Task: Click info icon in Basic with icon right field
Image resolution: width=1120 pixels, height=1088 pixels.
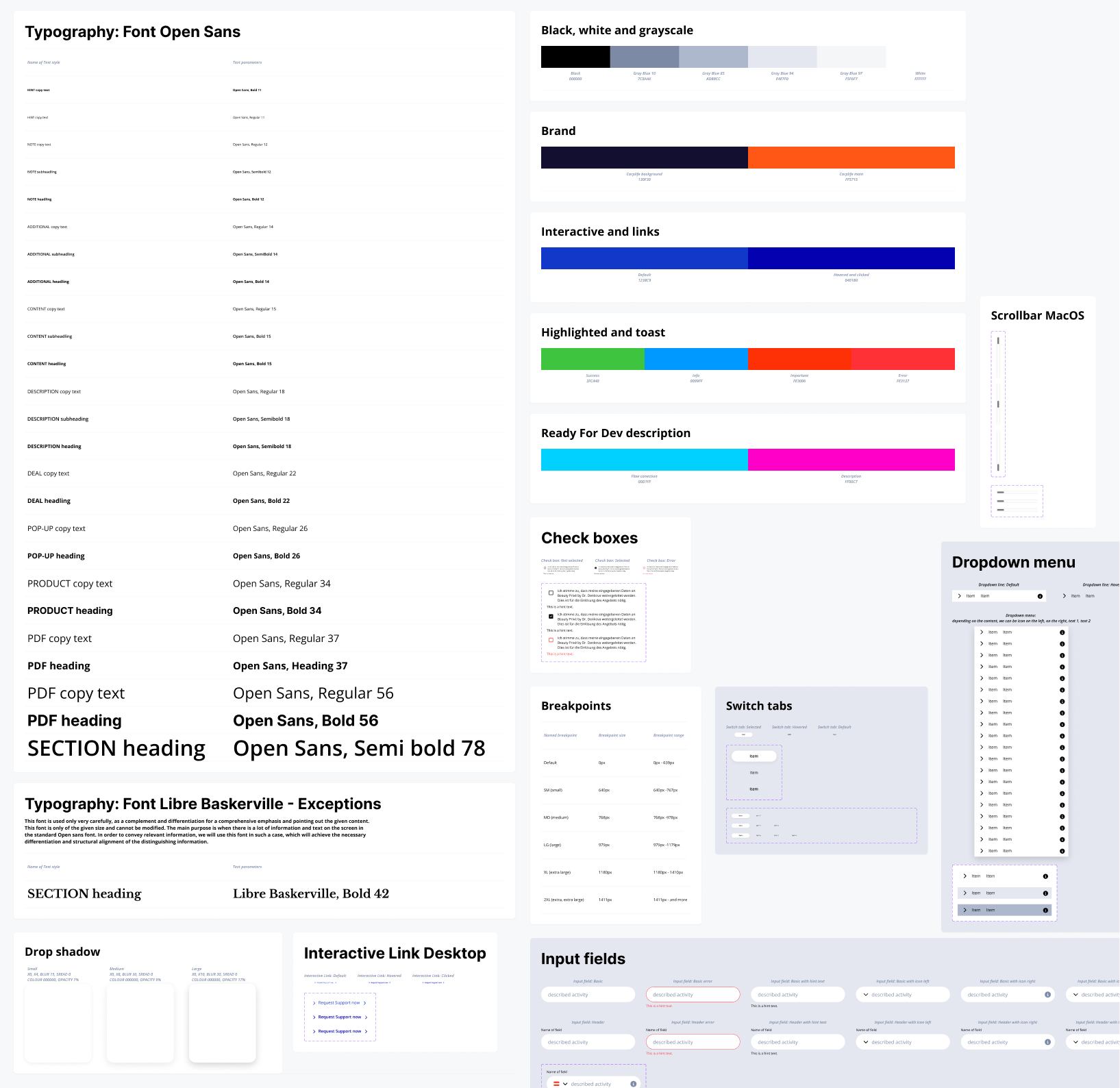Action: 1047,994
